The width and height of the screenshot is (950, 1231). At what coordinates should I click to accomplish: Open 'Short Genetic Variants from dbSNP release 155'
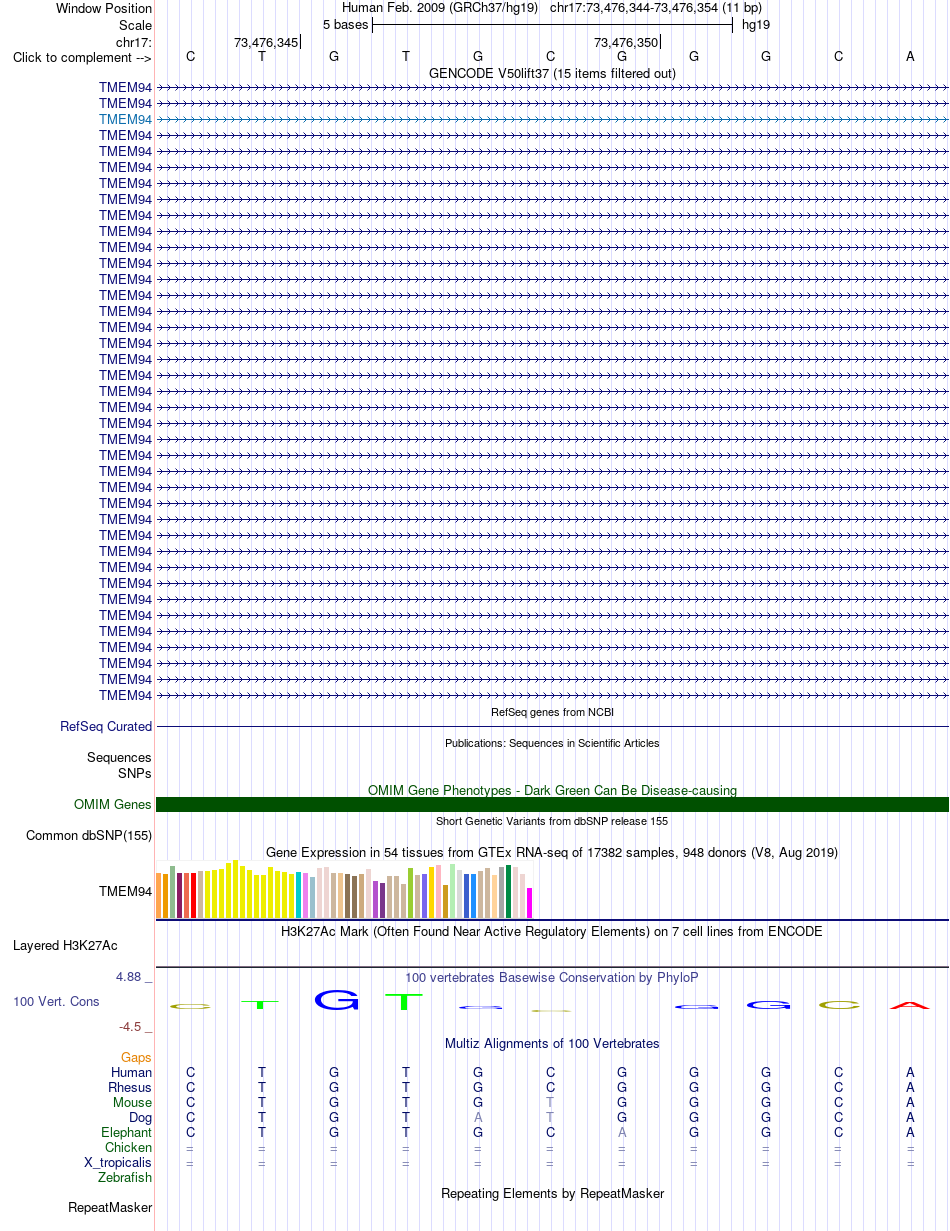pos(552,821)
